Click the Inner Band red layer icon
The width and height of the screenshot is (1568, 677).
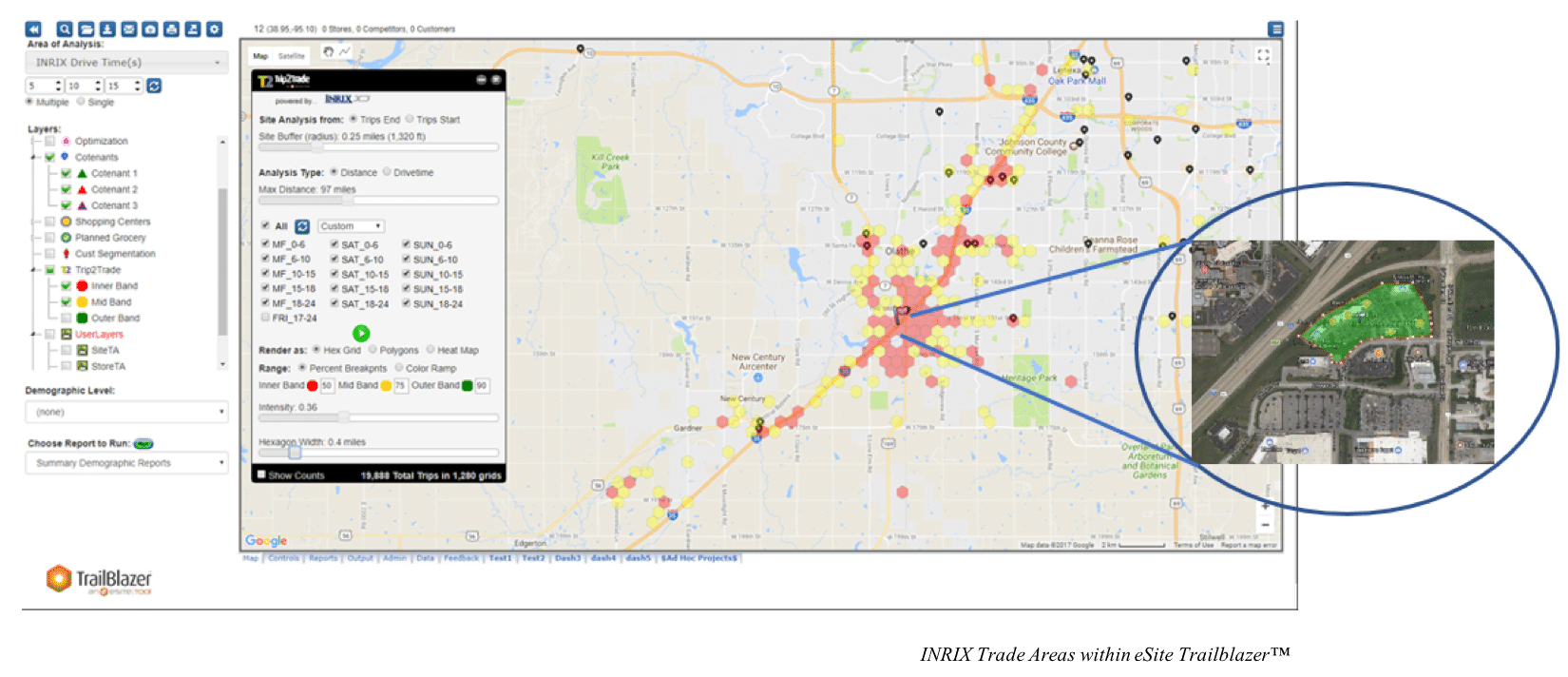tap(83, 286)
